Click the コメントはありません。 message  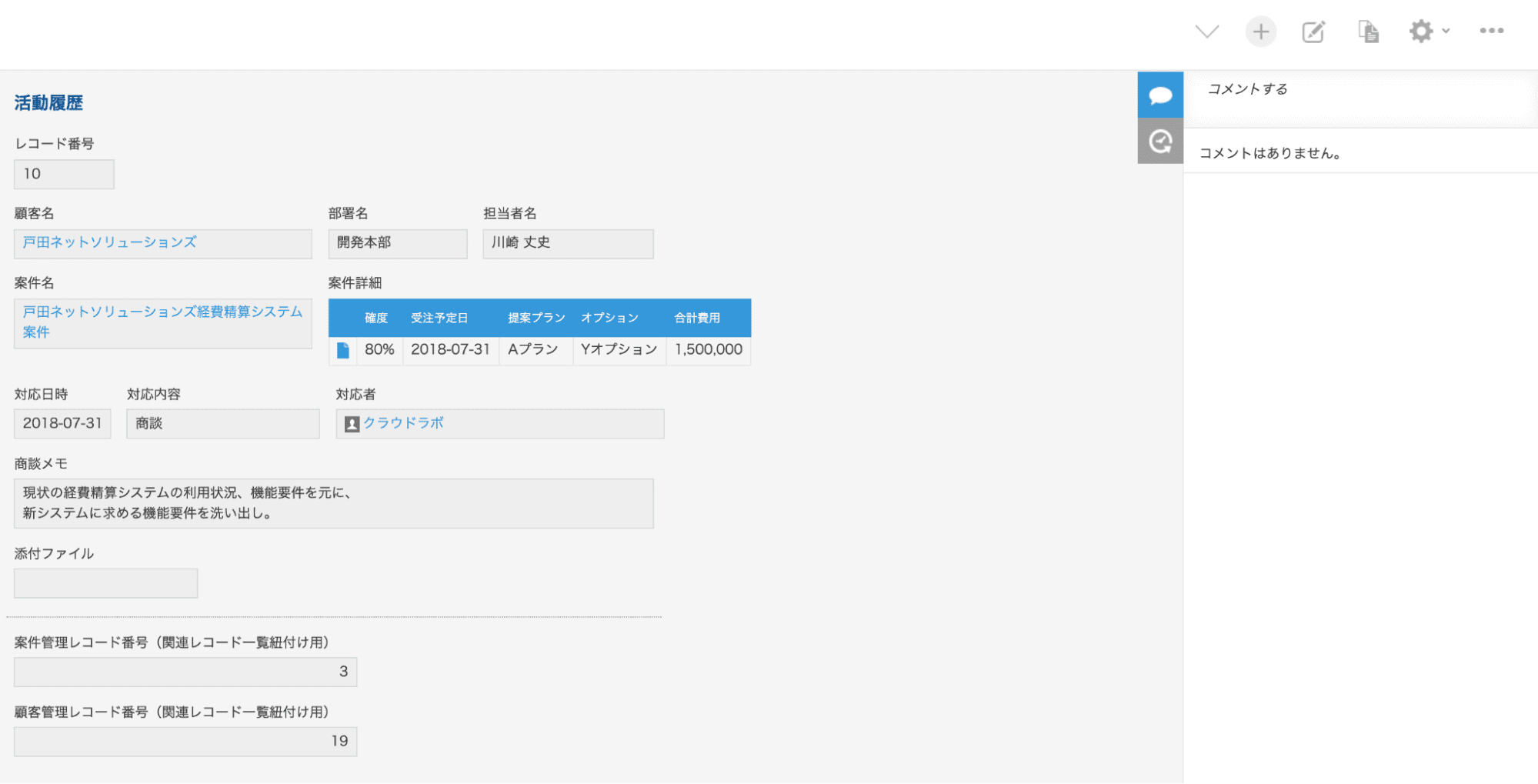pos(1270,153)
